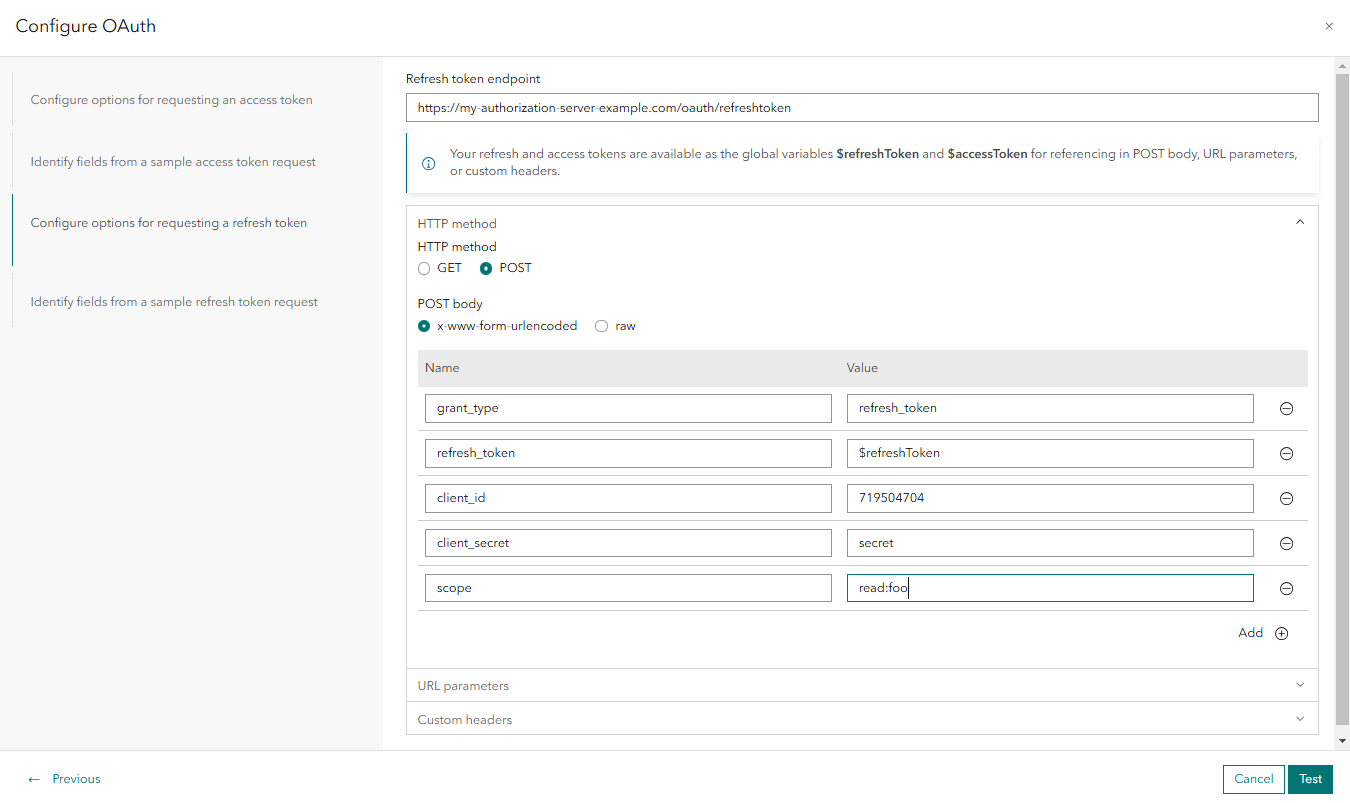1350x803 pixels.
Task: Open the Identify fields from sample access token step
Action: click(x=172, y=161)
